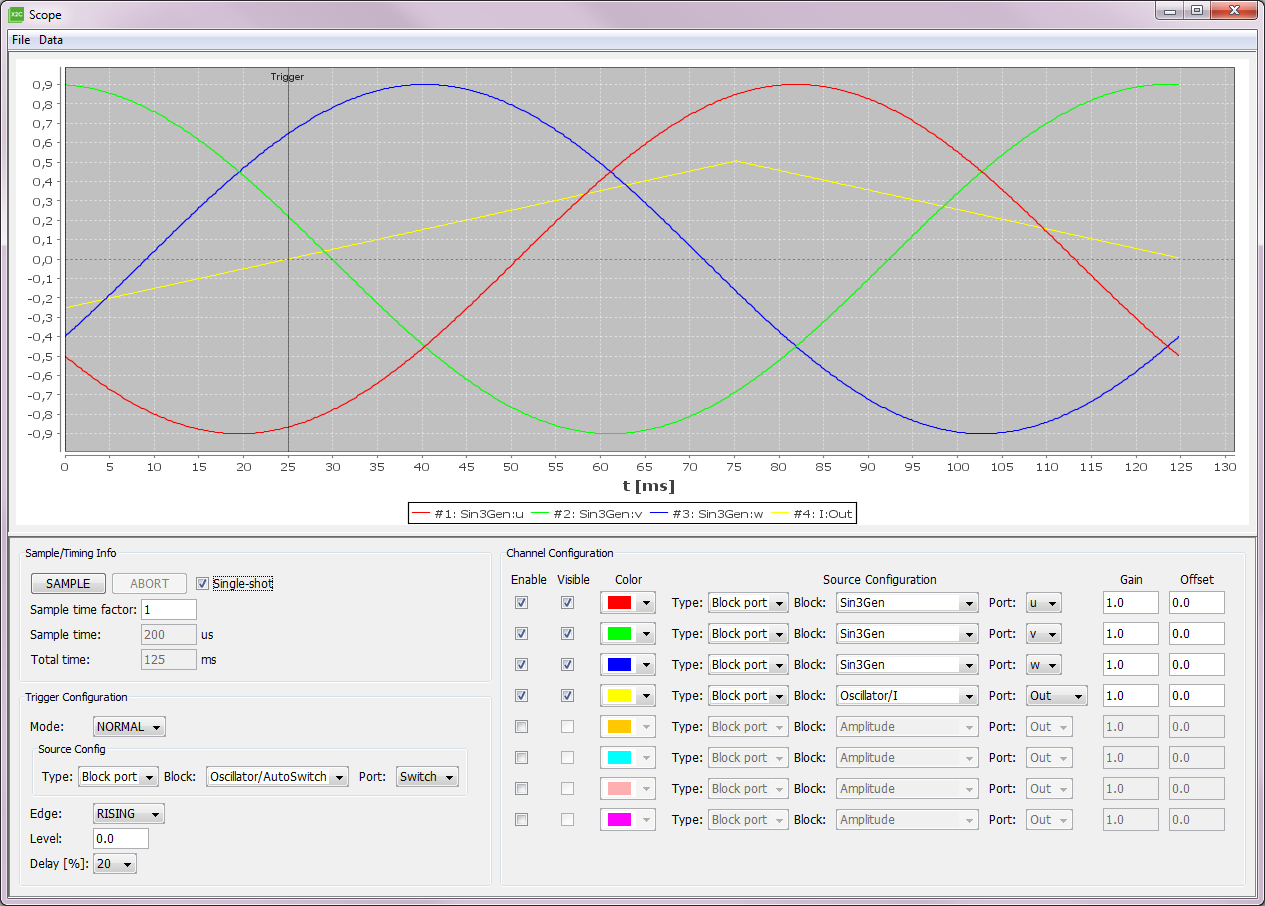Open the trigger Mode NORMAL dropdown
Image resolution: width=1265 pixels, height=906 pixels.
(x=130, y=727)
